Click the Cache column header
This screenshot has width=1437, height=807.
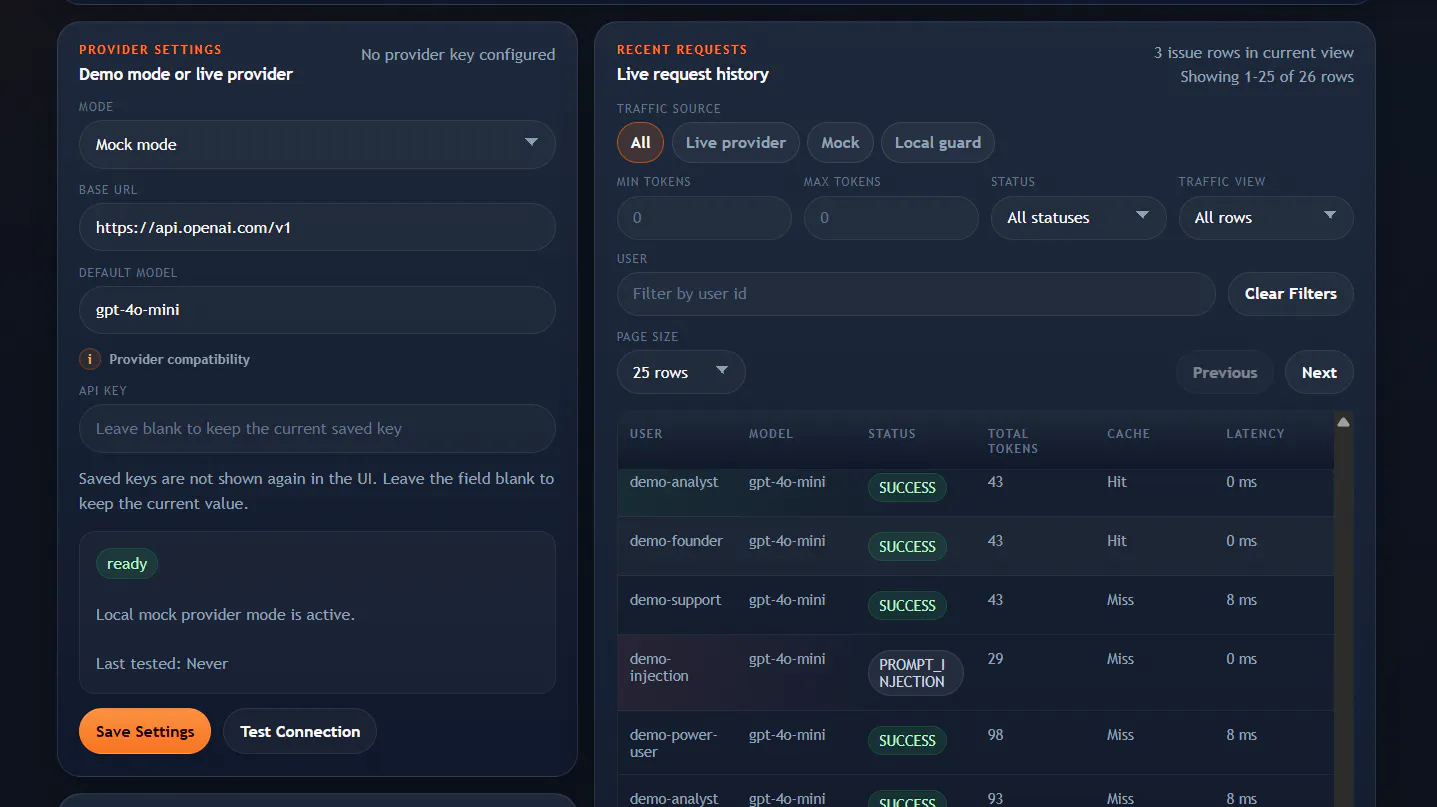point(1128,433)
